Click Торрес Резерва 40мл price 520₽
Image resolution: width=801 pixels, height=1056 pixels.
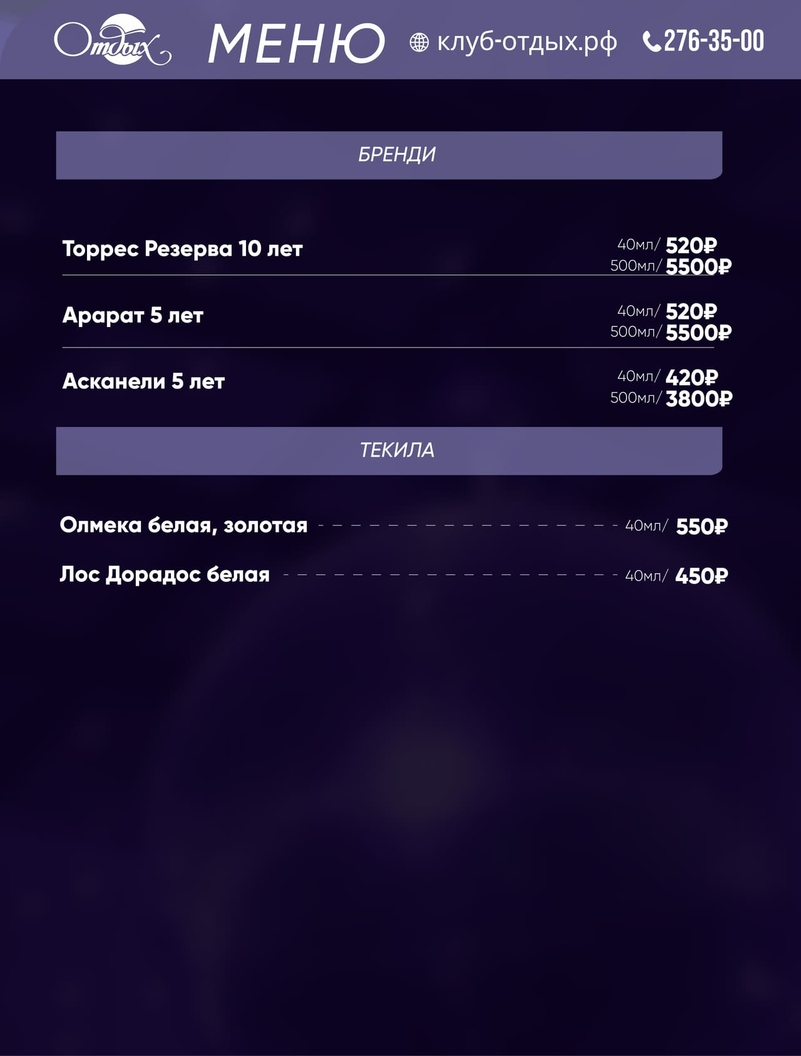pos(691,246)
